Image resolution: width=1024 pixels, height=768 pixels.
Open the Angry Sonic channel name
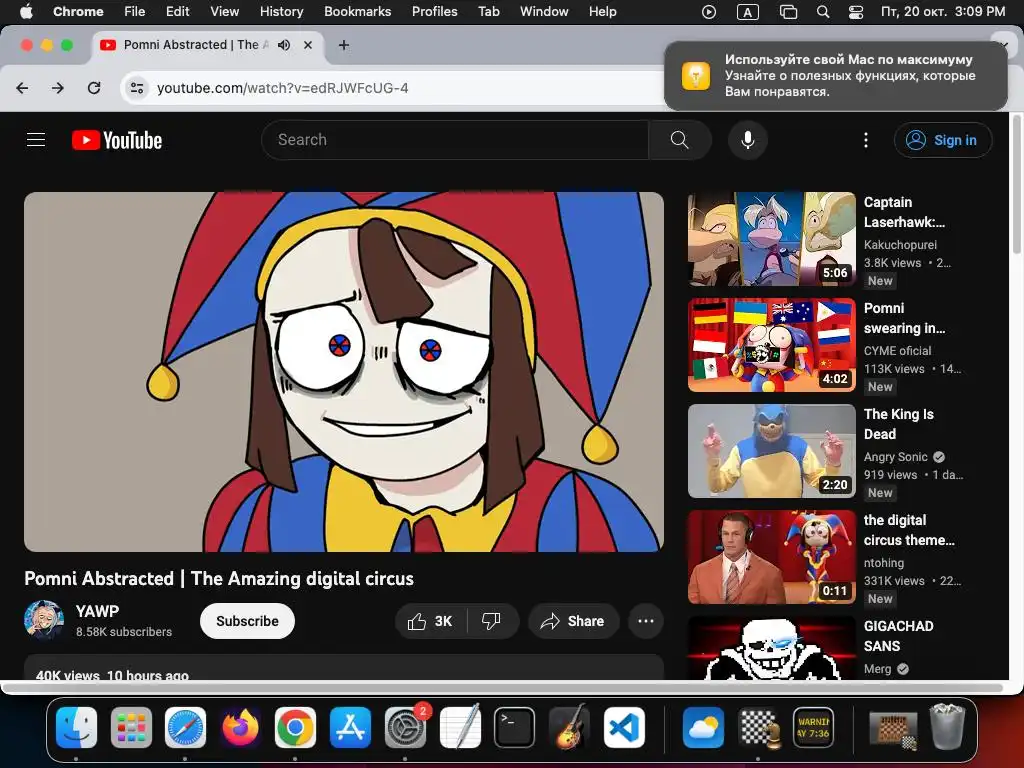click(x=895, y=457)
